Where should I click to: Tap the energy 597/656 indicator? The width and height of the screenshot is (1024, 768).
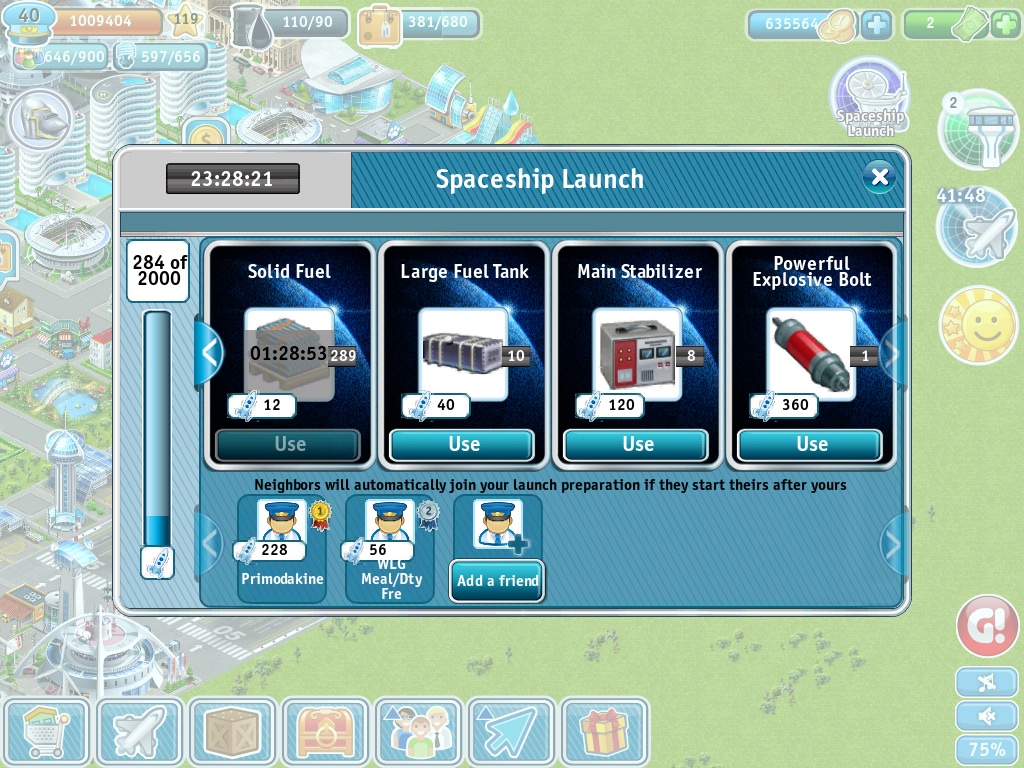pos(161,57)
